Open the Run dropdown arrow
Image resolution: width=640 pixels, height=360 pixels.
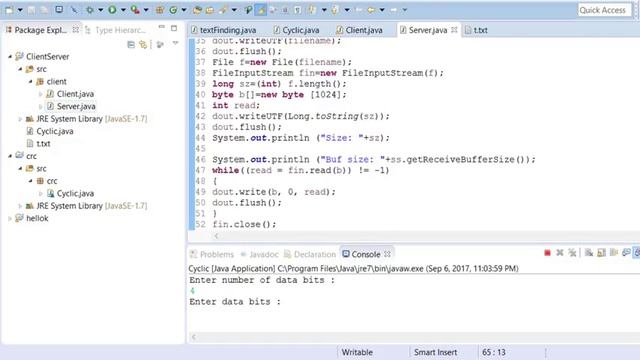tap(123, 10)
